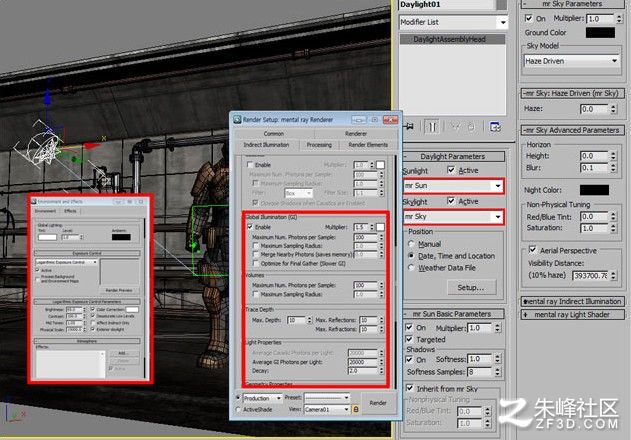Screen dimensions: 631x440
Task: Click Remove Modifier trash icon
Action: pos(471,127)
